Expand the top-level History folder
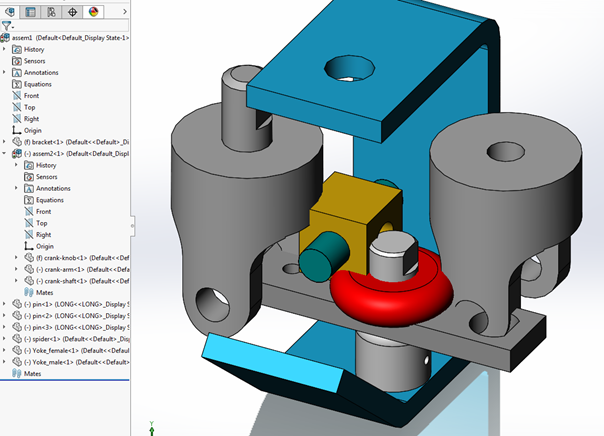The height and width of the screenshot is (436, 604). click(5, 49)
